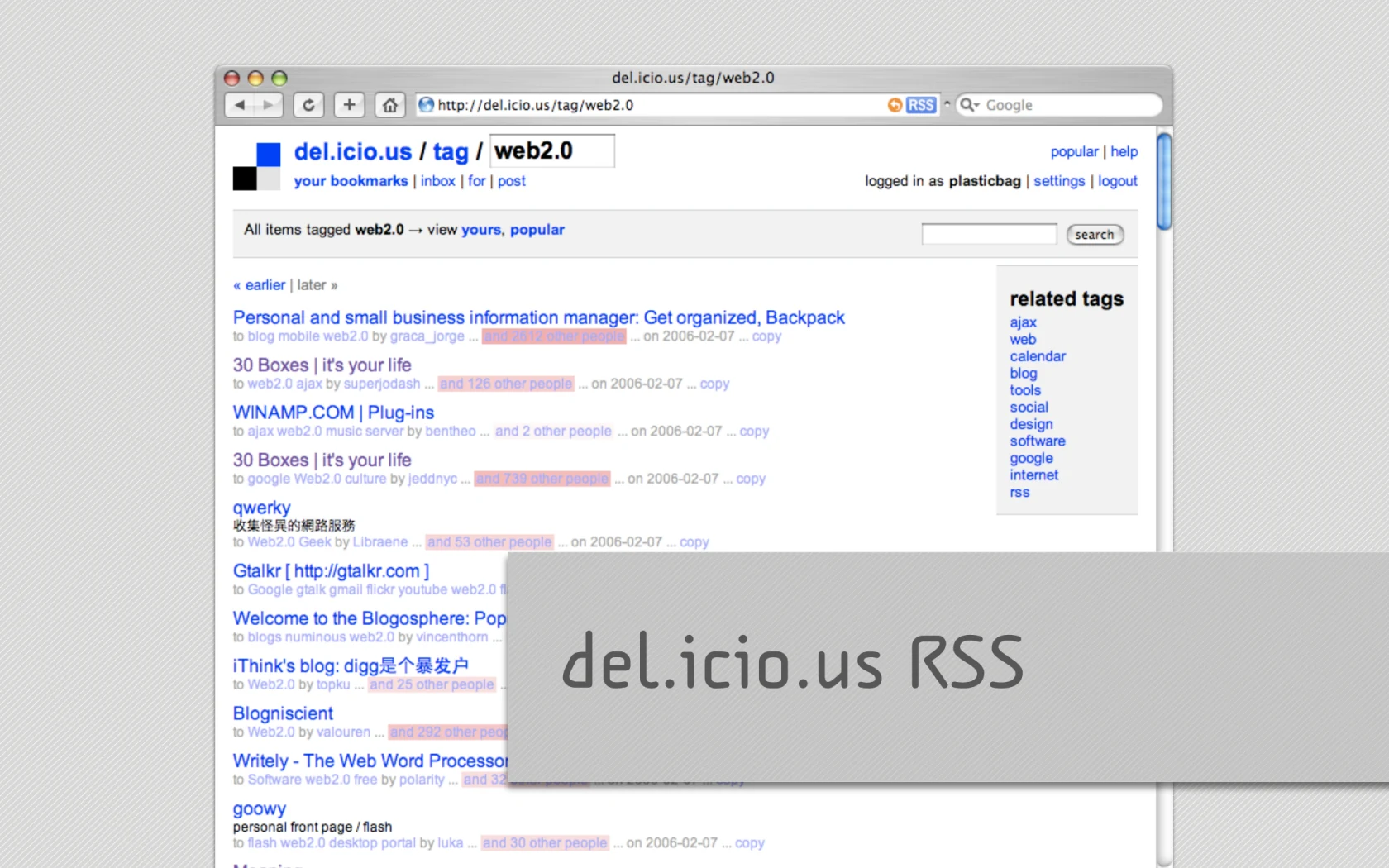Click 'and 126 other people' link
1389x868 pixels.
coord(506,384)
